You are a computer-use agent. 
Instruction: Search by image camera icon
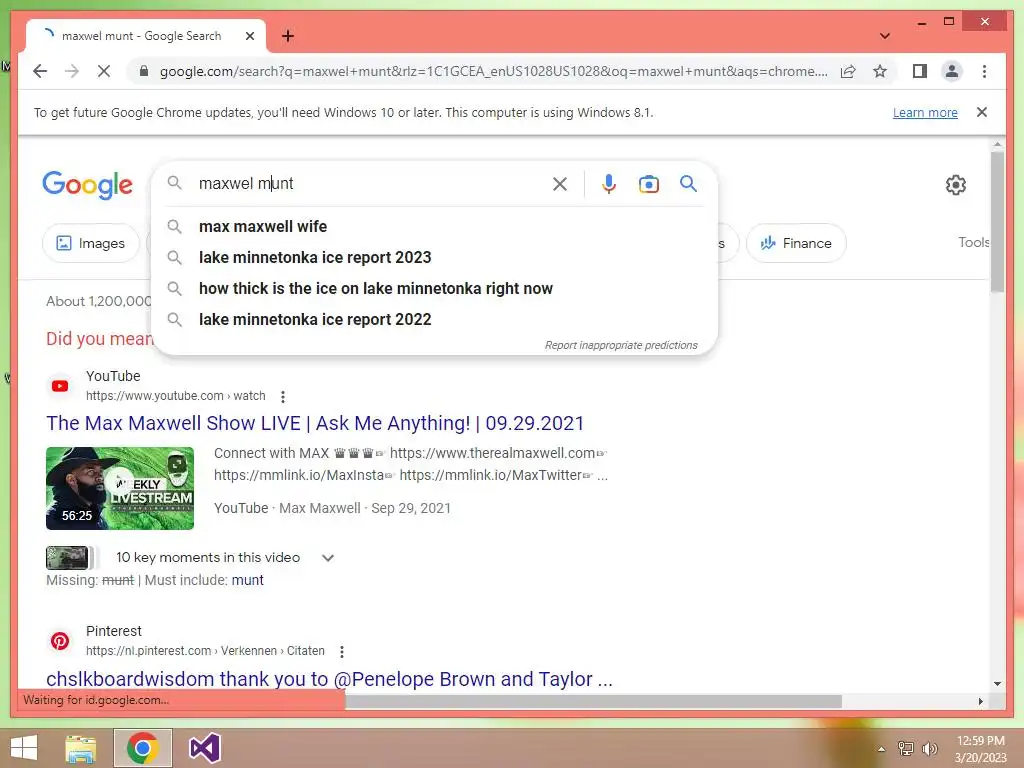pyautogui.click(x=648, y=184)
